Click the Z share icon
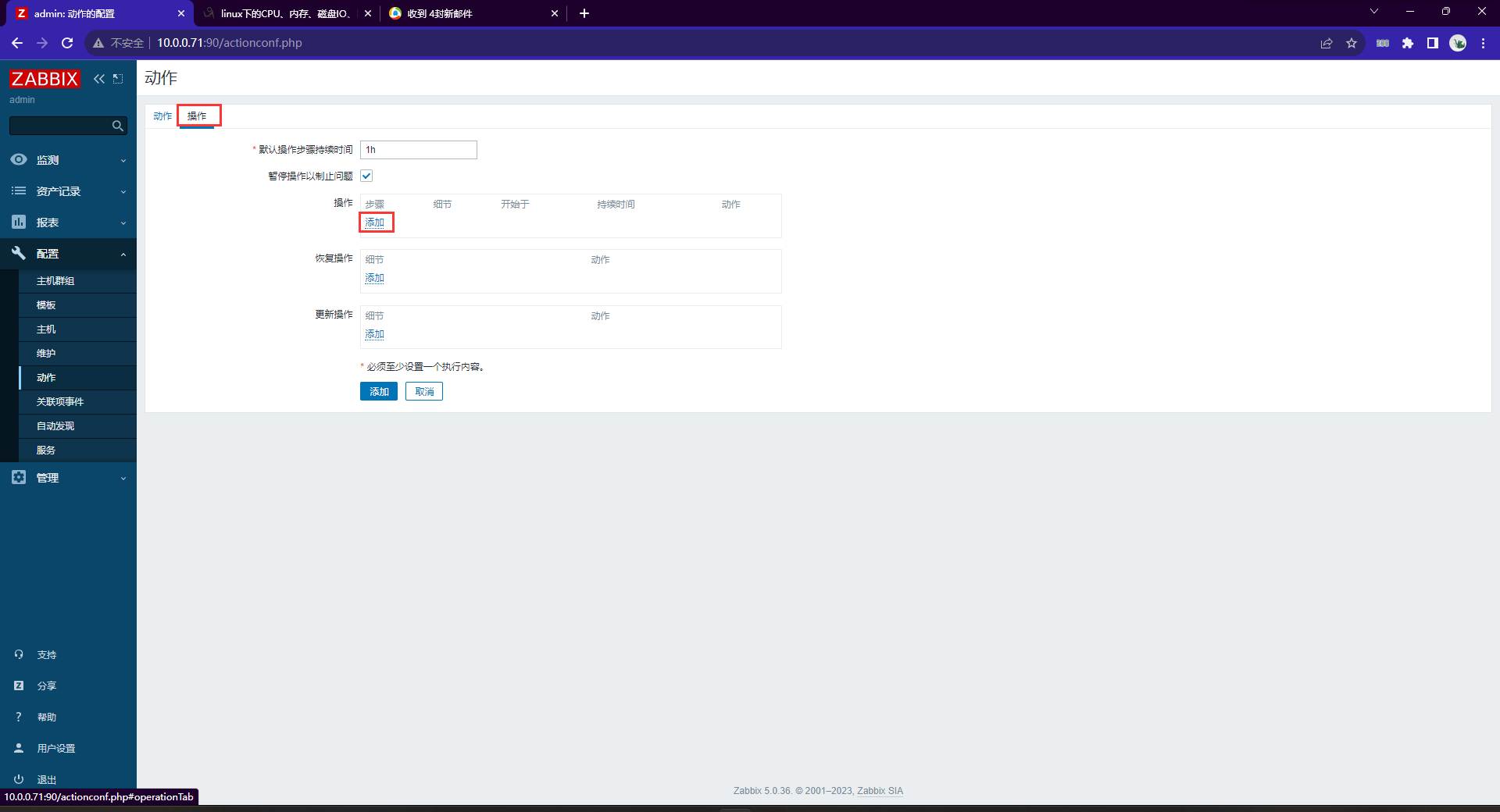The width and height of the screenshot is (1500, 812). (19, 686)
